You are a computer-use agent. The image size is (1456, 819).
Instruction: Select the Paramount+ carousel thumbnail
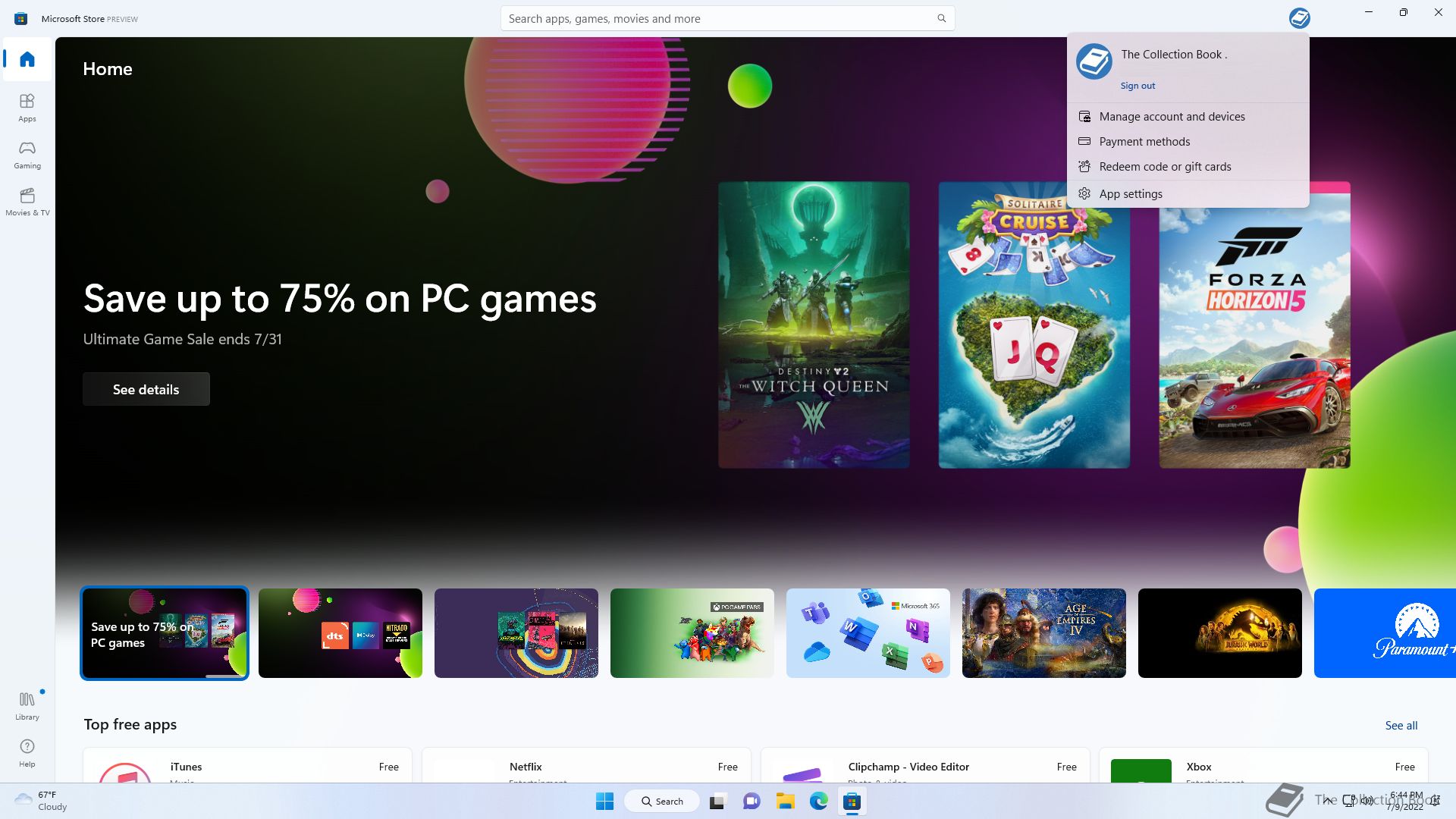tap(1385, 633)
